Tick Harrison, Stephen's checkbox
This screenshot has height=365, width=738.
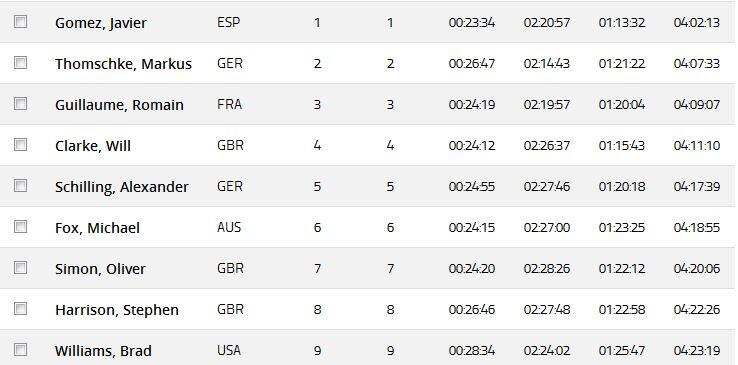[x=20, y=309]
